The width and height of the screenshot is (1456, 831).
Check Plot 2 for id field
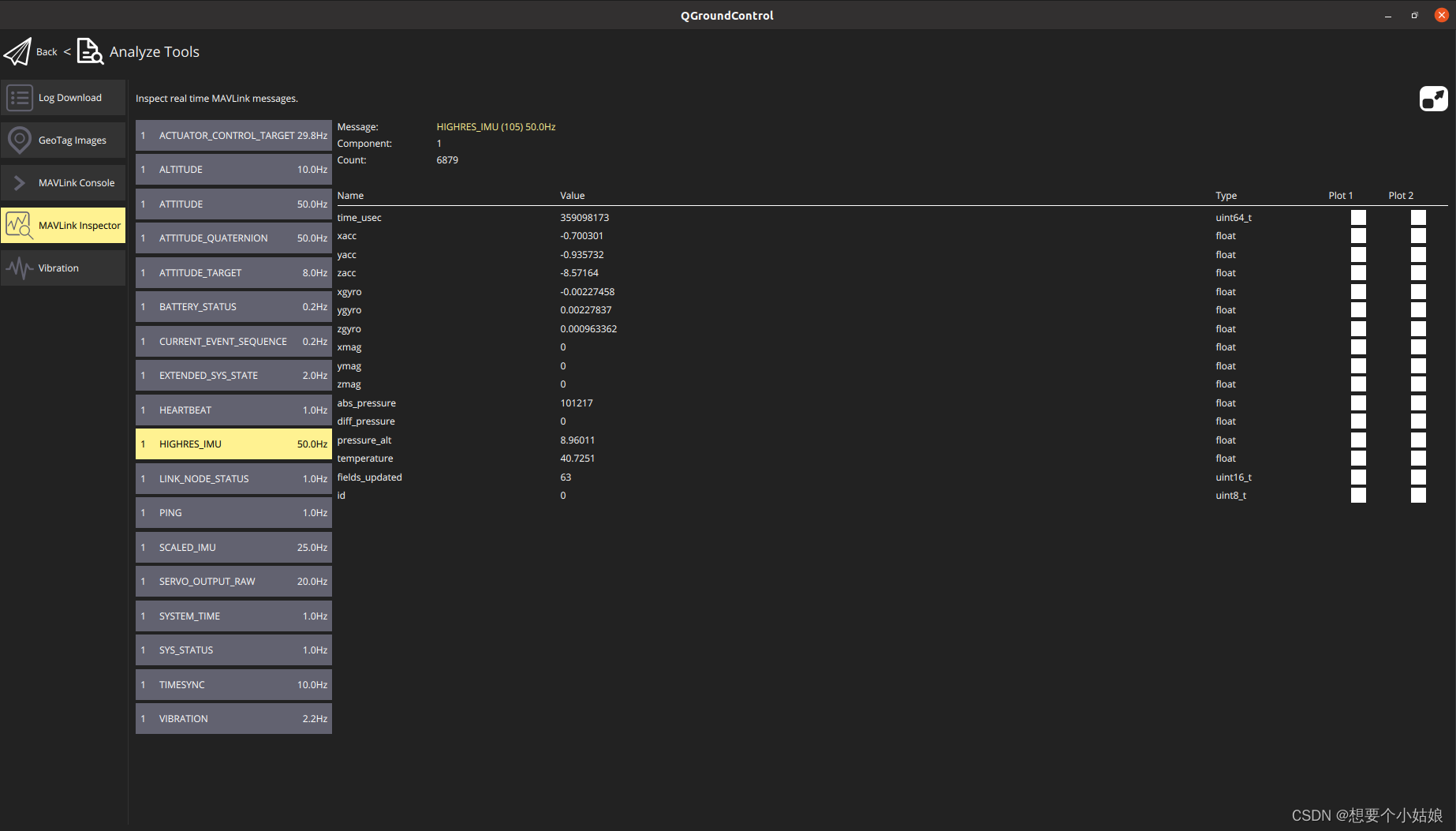(x=1418, y=496)
